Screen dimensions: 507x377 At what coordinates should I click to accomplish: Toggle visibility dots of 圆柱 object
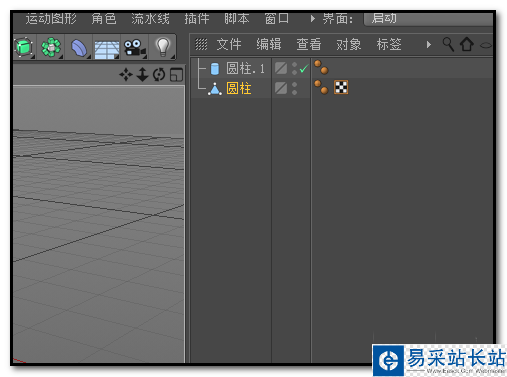click(295, 88)
